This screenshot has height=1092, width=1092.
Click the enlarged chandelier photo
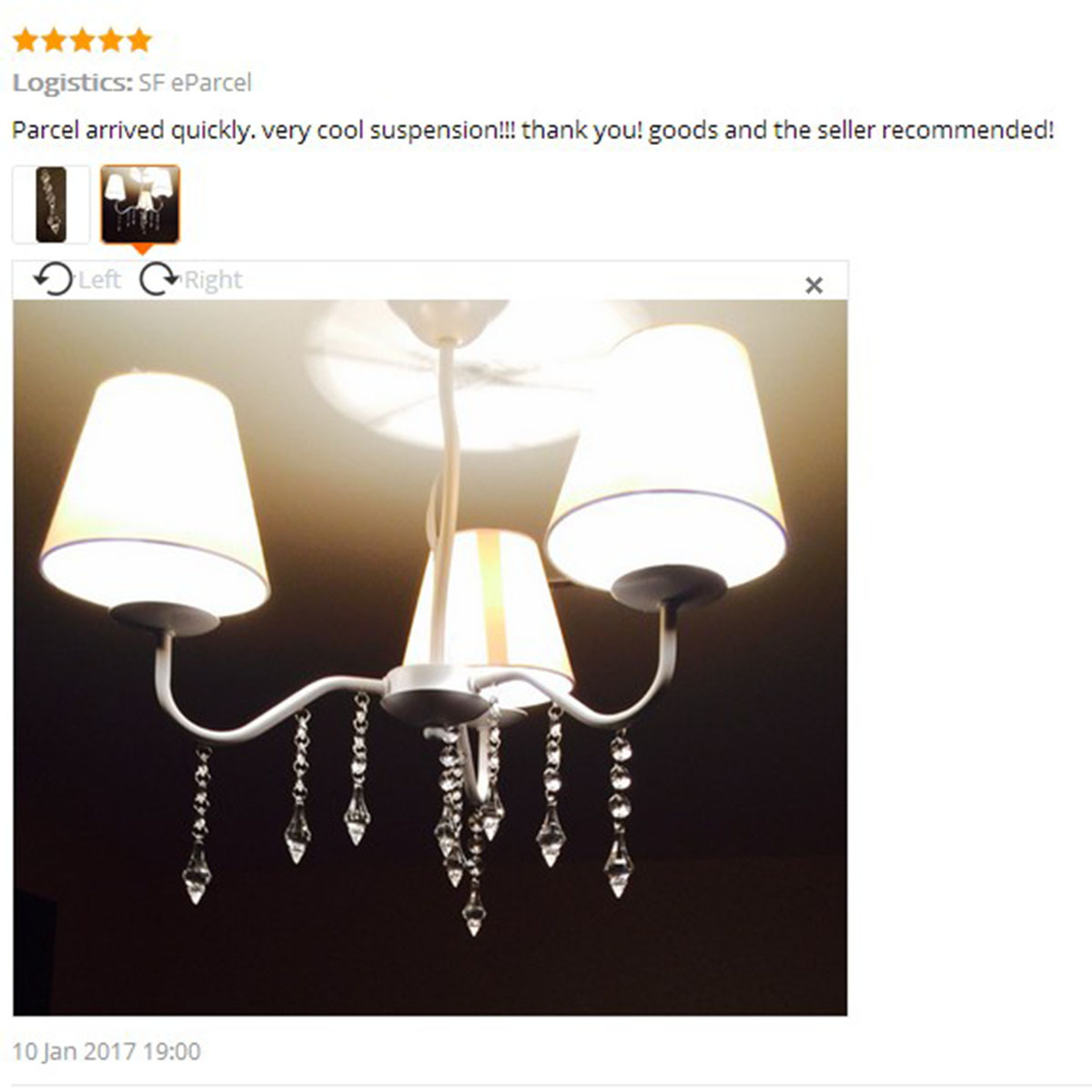tap(430, 658)
